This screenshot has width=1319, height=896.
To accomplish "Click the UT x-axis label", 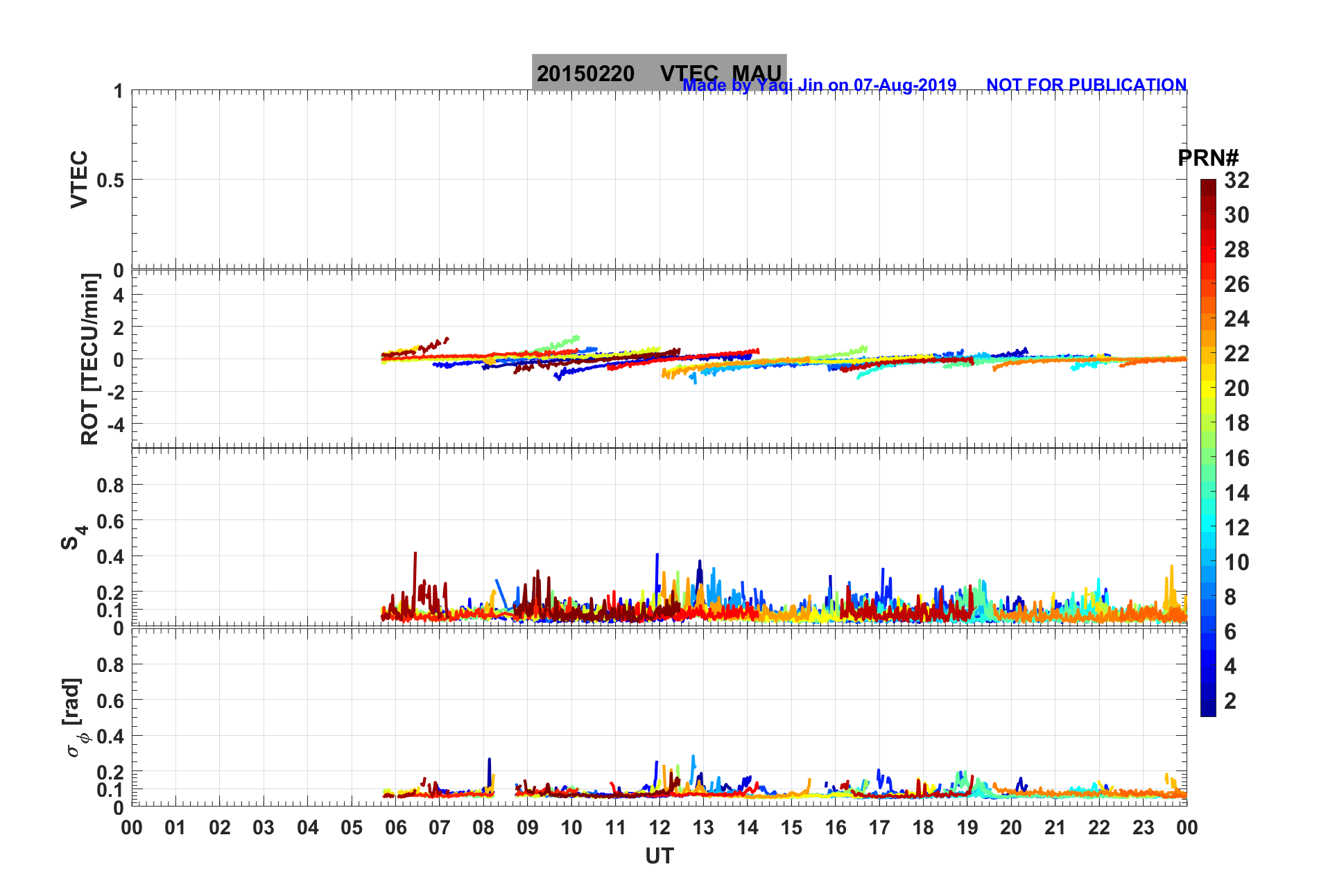I will [x=659, y=856].
